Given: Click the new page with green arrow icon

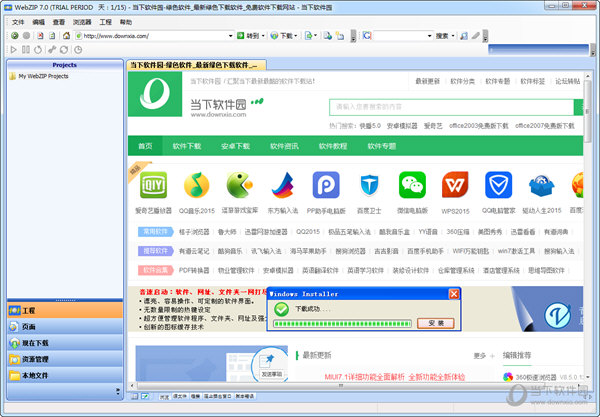Looking at the screenshot, I should (308, 36).
